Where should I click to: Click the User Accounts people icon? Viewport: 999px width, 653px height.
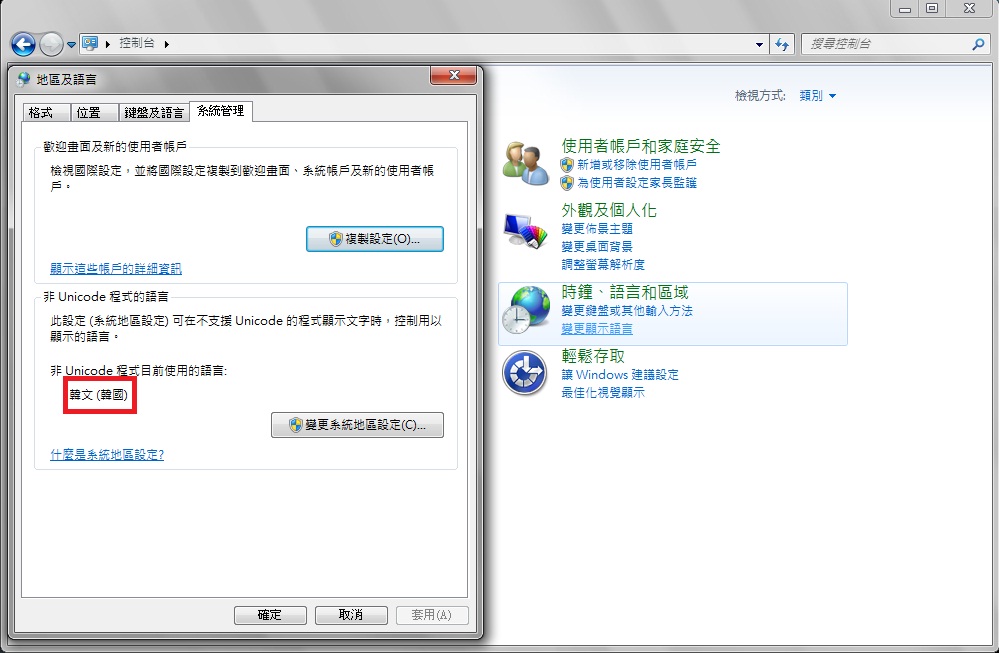click(525, 164)
